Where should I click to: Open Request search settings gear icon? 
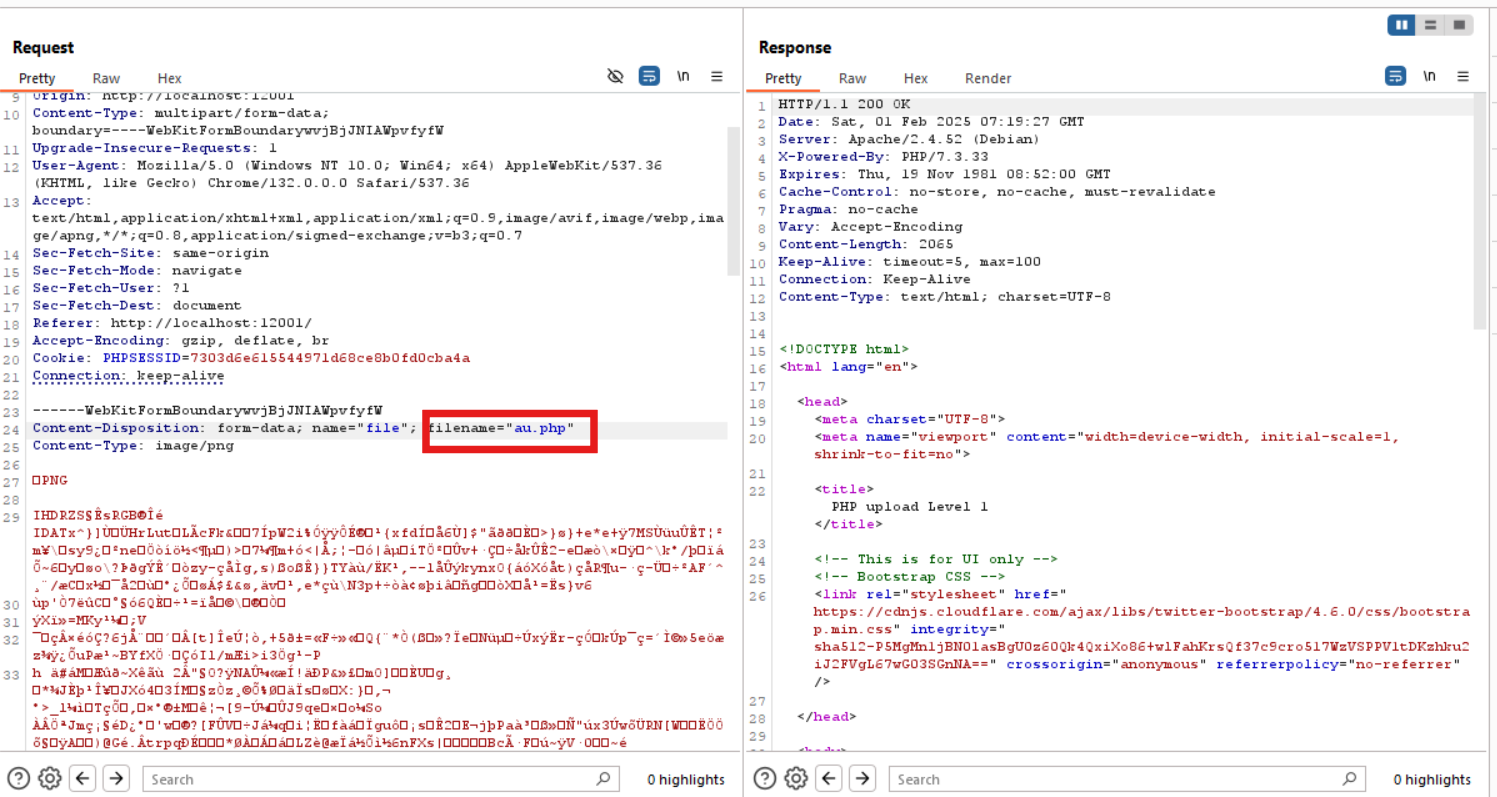point(51,778)
